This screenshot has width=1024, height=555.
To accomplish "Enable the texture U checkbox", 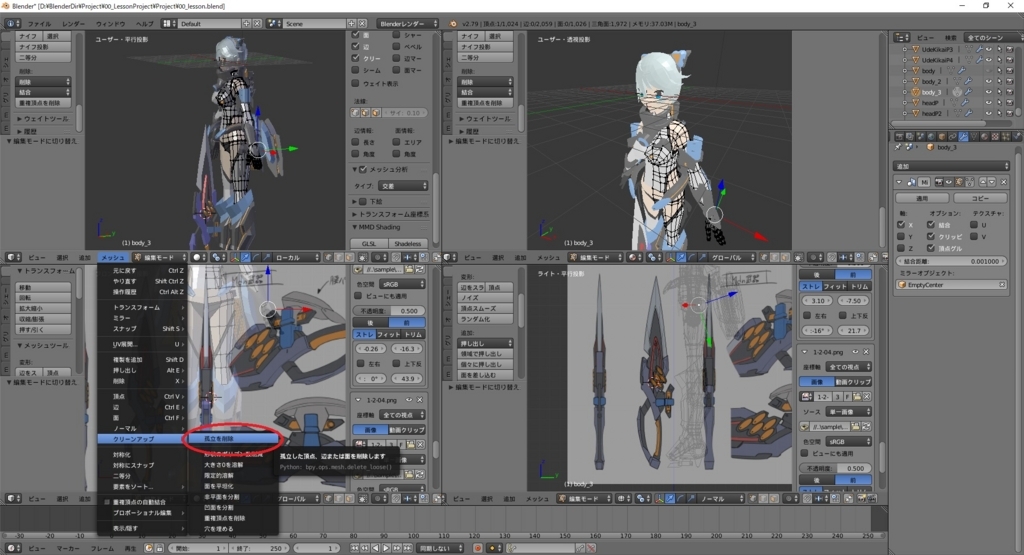I will click(974, 225).
